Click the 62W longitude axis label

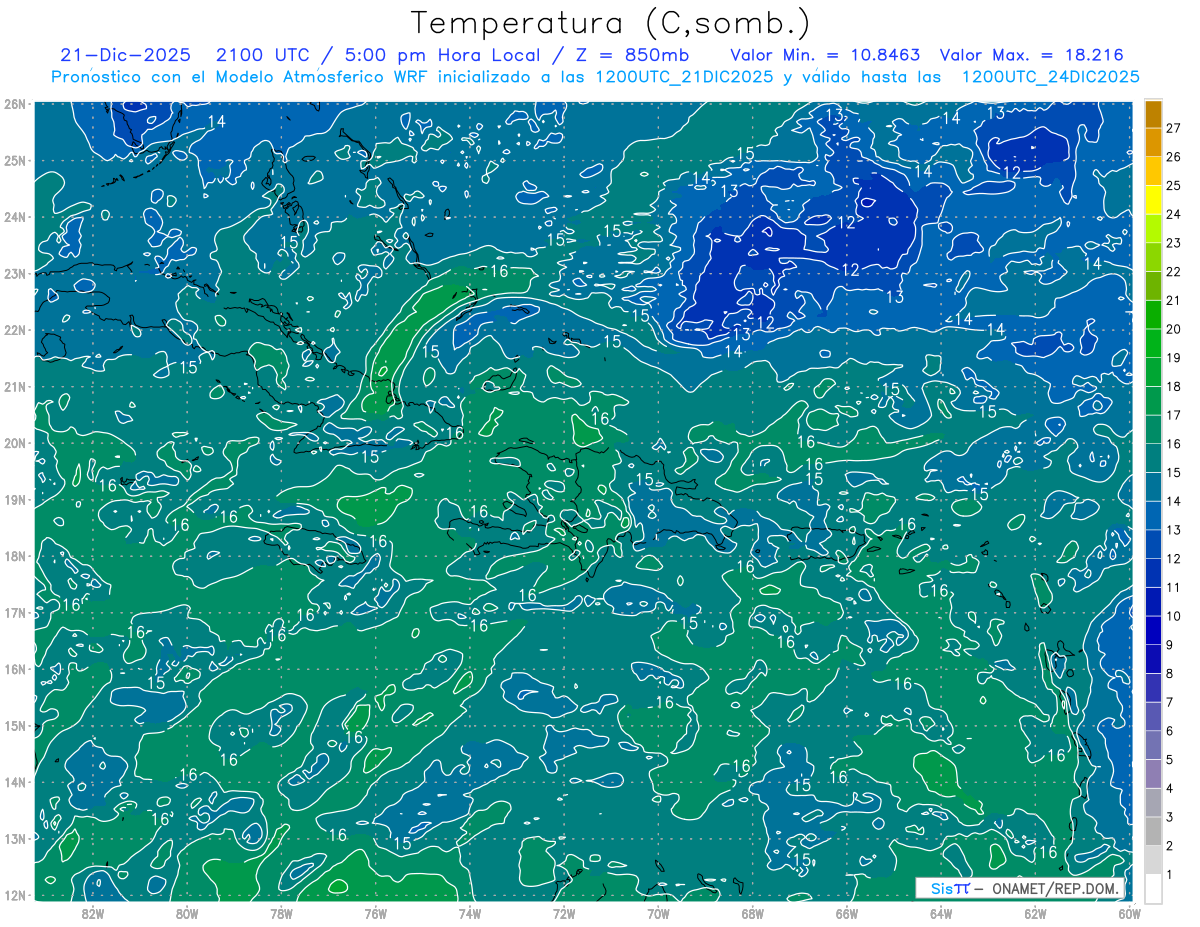click(1035, 912)
